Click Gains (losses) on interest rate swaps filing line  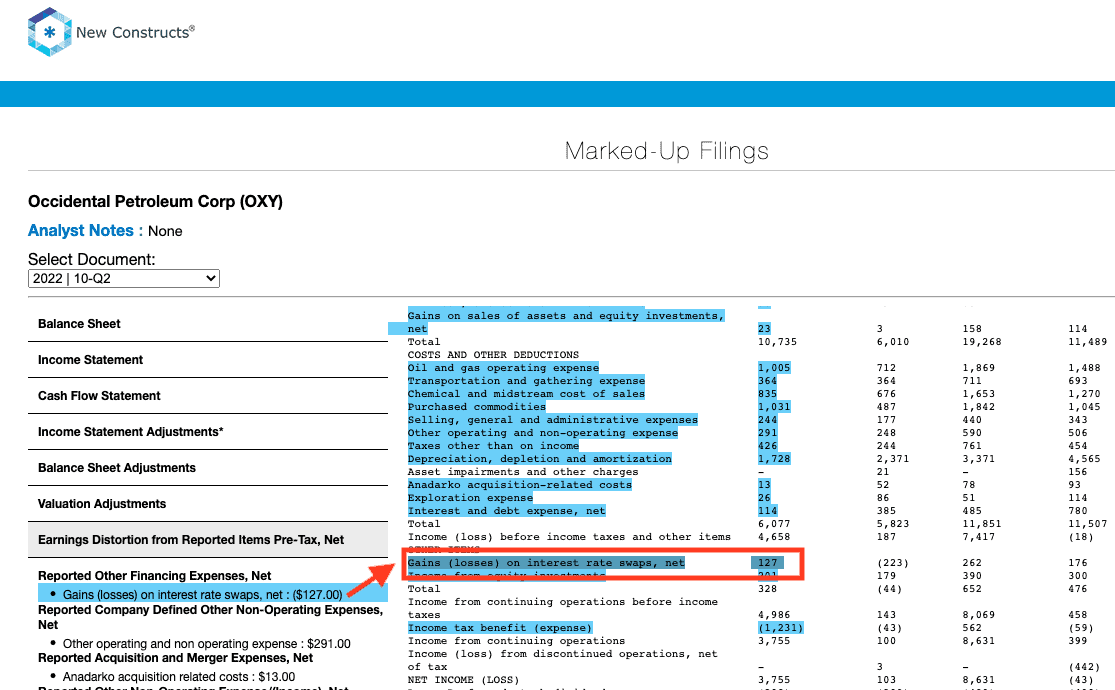tap(546, 563)
